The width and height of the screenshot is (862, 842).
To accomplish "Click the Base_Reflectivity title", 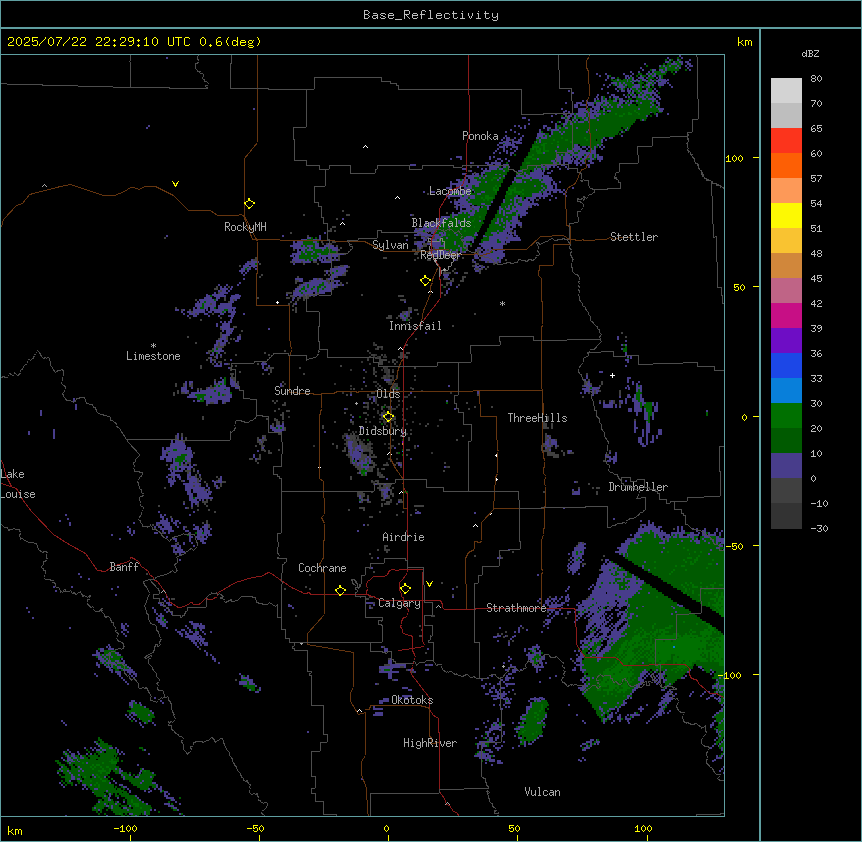I will (431, 15).
